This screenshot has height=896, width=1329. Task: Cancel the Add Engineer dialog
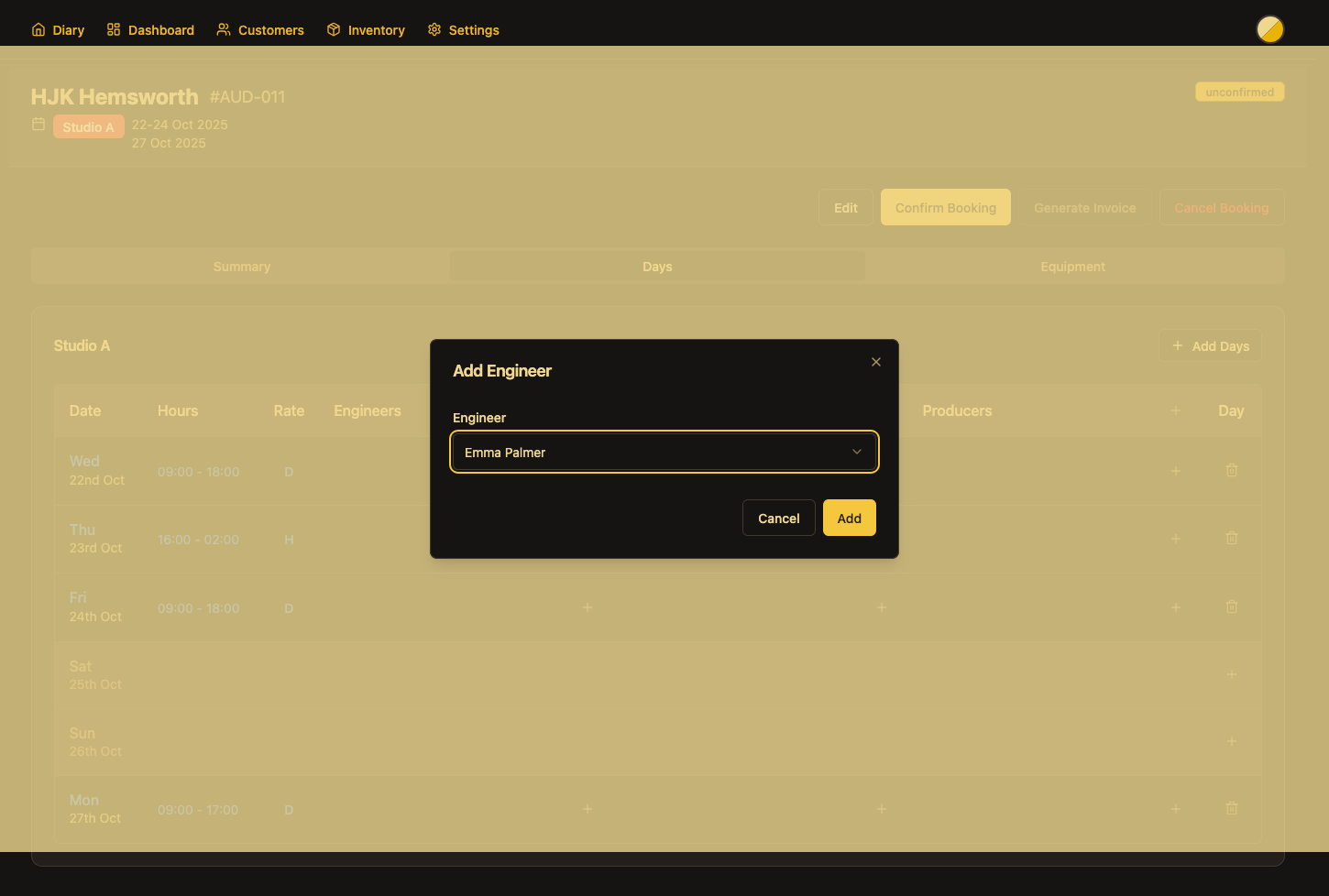[x=778, y=518]
